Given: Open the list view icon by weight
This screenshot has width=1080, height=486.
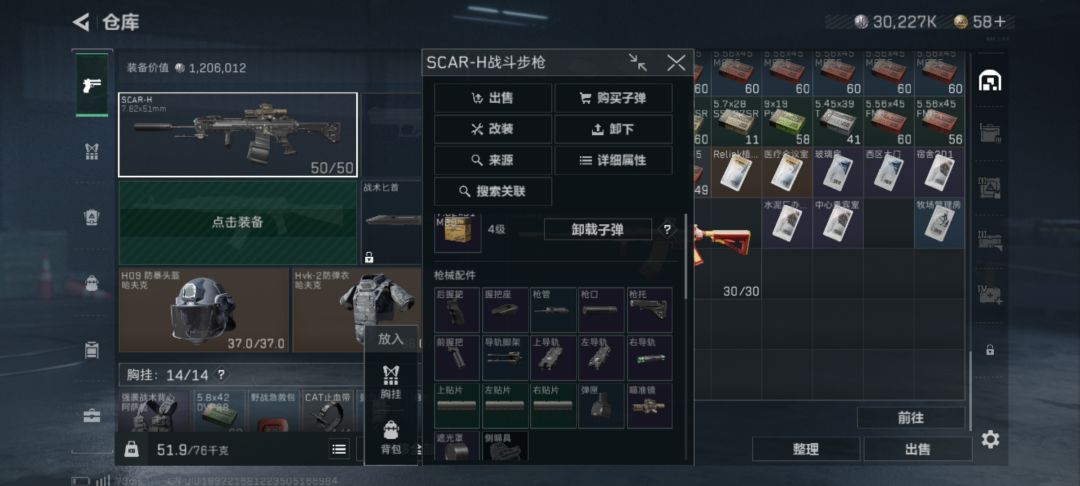Looking at the screenshot, I should pyautogui.click(x=339, y=450).
